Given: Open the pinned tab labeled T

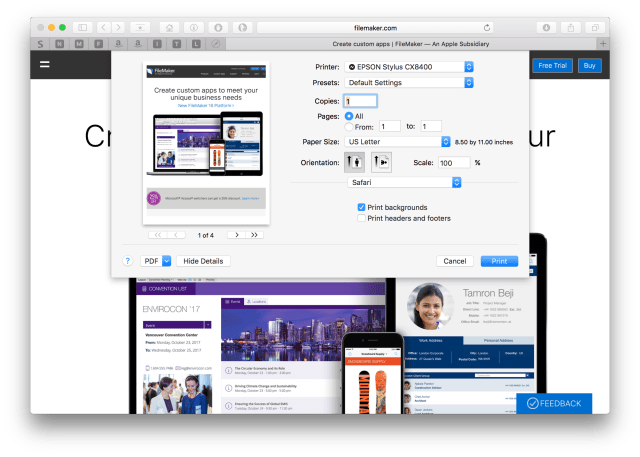Looking at the screenshot, I should [x=177, y=44].
